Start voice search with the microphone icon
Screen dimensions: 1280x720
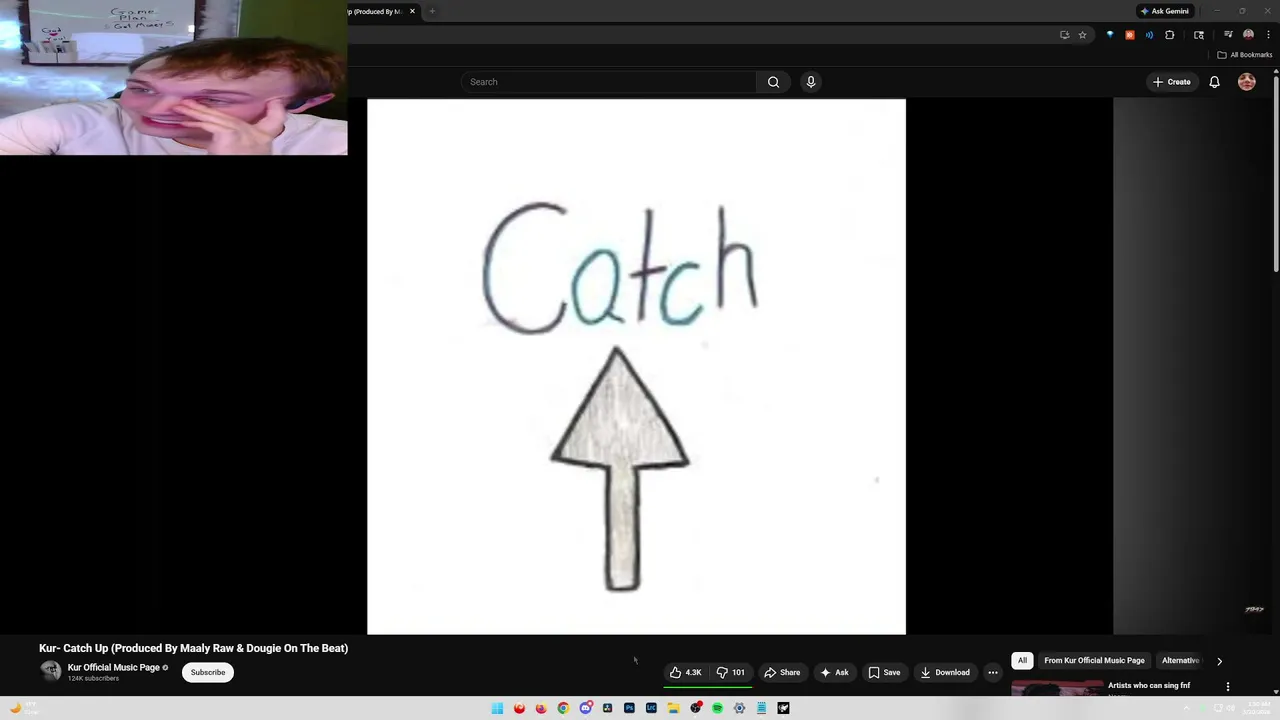pos(811,82)
